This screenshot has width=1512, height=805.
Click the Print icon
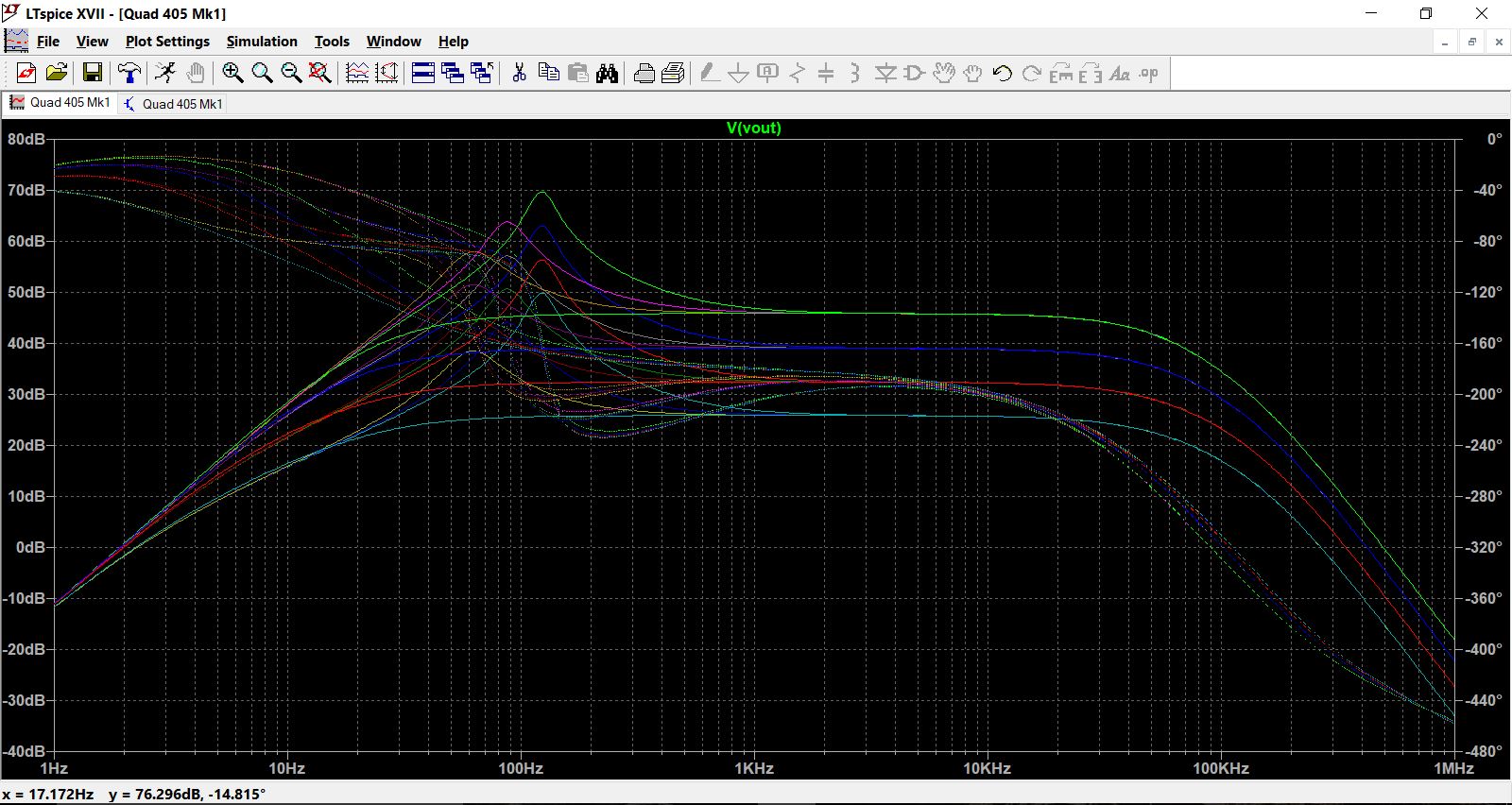click(x=674, y=73)
